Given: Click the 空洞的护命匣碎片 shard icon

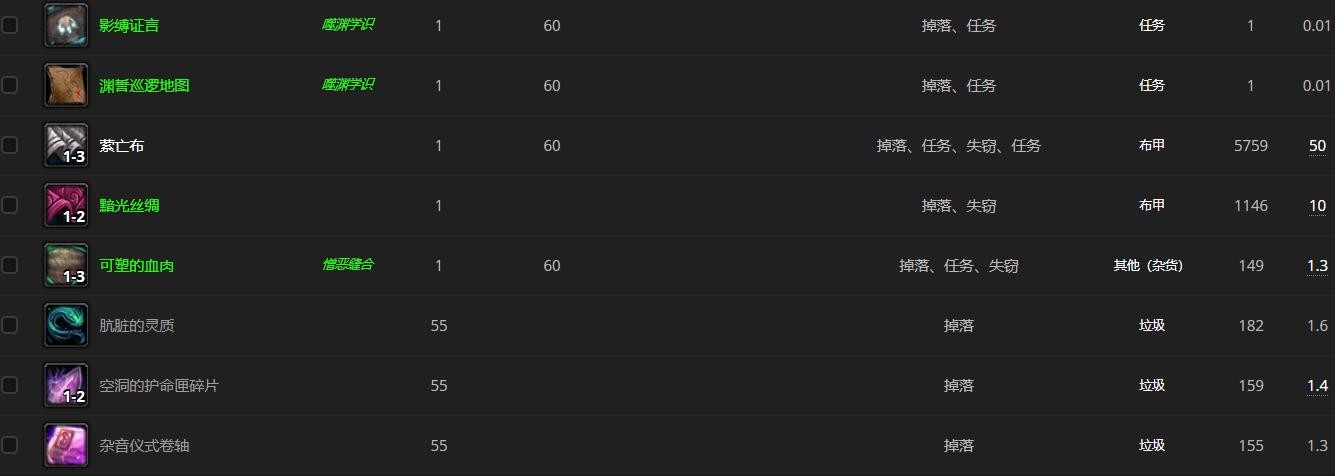Looking at the screenshot, I should pyautogui.click(x=66, y=386).
